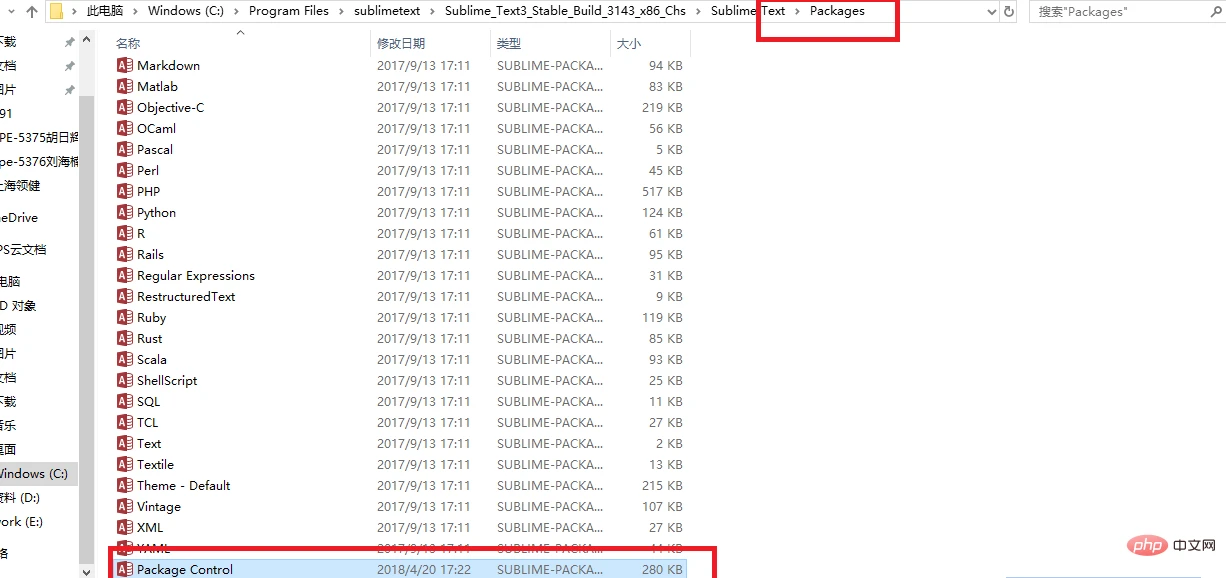Select the file icon next to Python
Image resolution: width=1226 pixels, height=578 pixels.
coord(125,212)
